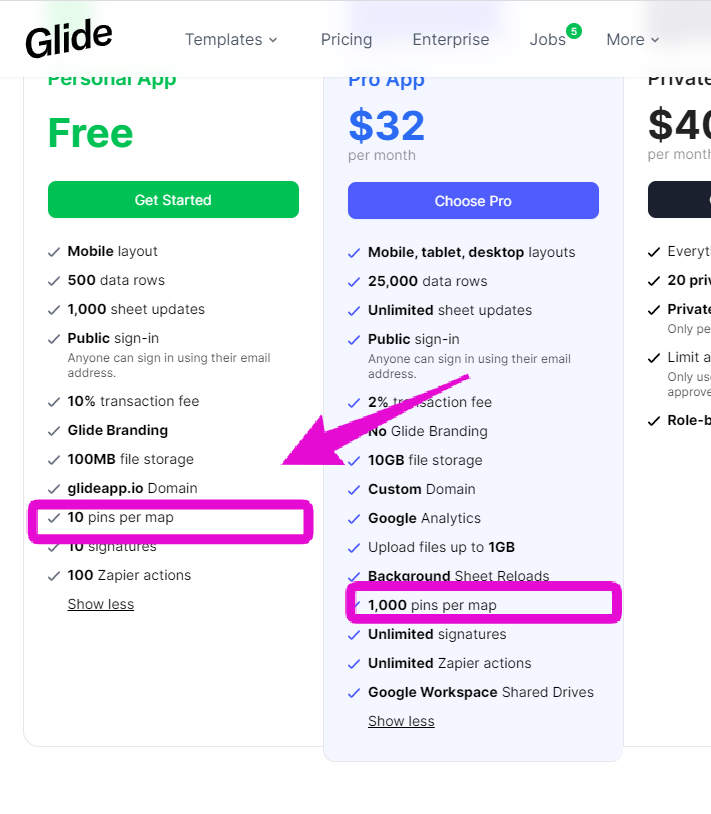Click the Choose Pro button
Screen dimensions: 711x814
tap(473, 201)
